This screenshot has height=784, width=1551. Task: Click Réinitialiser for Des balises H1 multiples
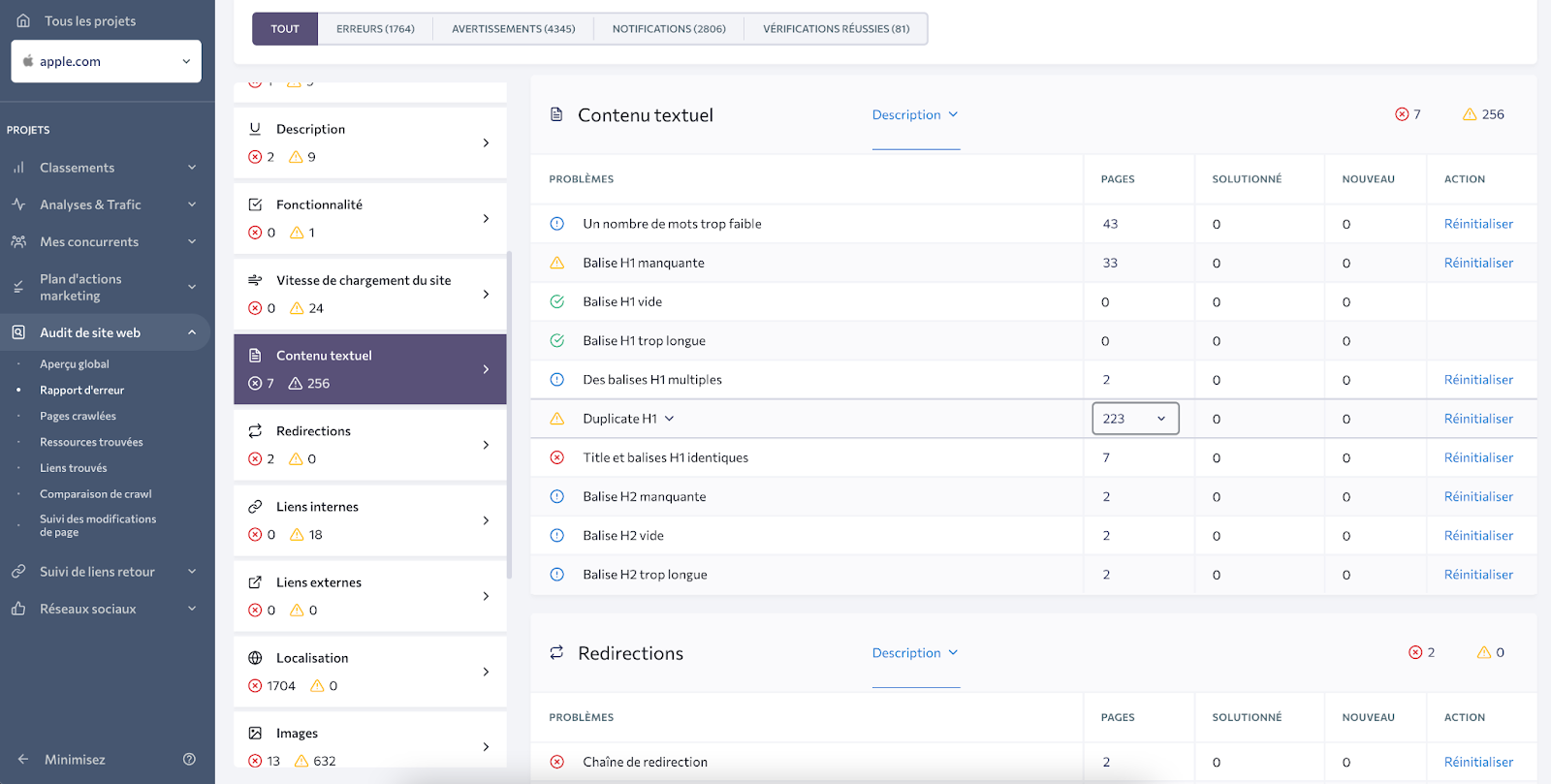click(1478, 380)
